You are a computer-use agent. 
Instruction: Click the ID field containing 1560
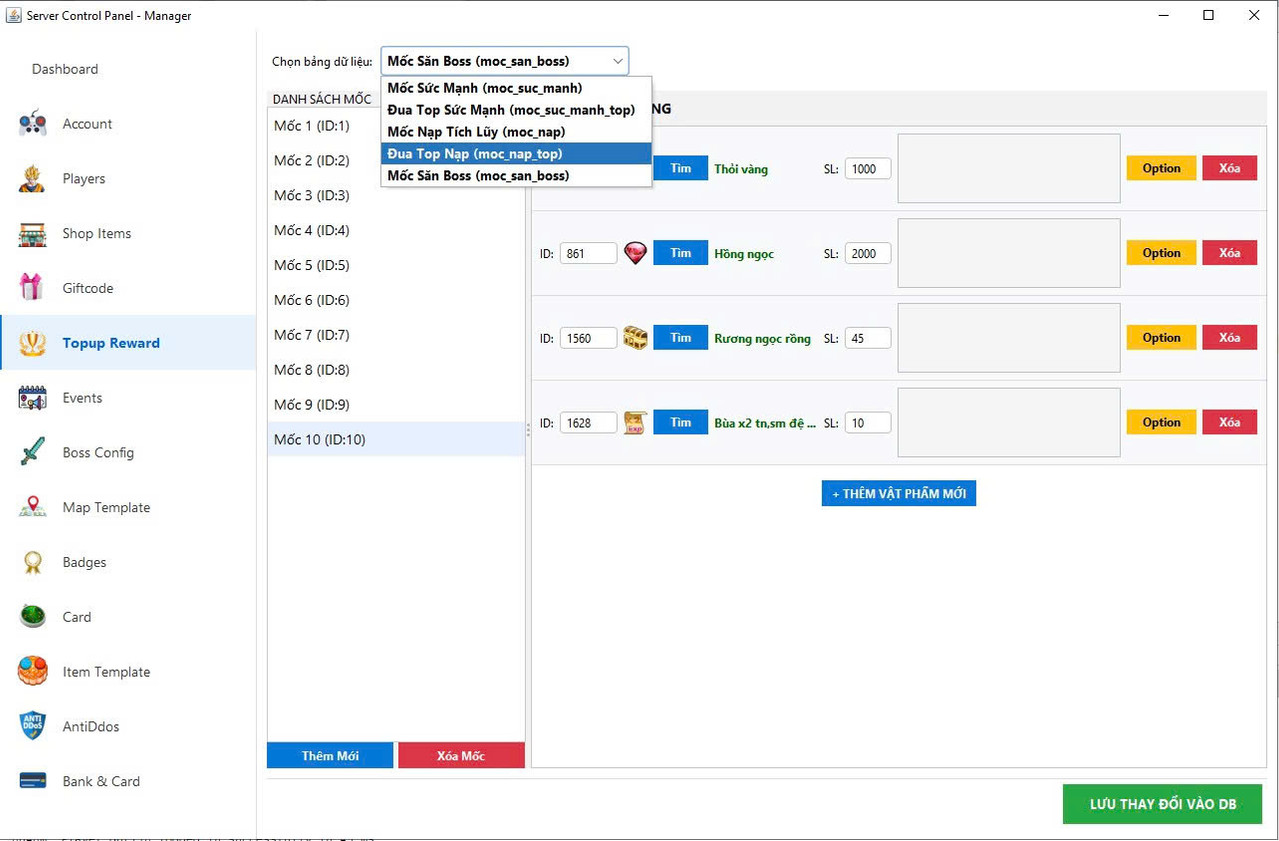588,338
